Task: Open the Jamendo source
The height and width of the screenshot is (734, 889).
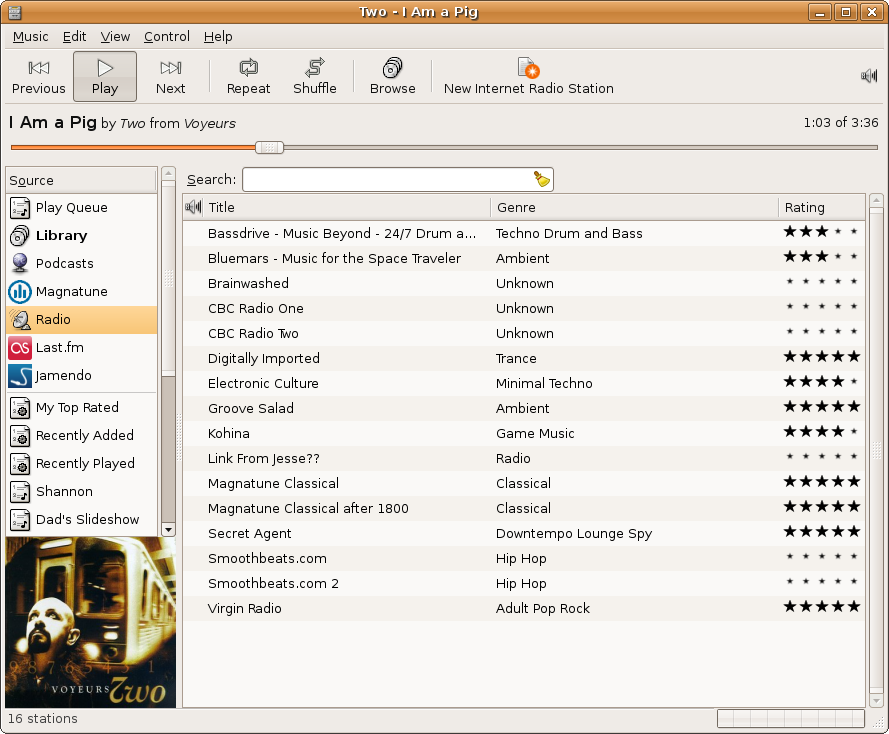Action: 82,376
